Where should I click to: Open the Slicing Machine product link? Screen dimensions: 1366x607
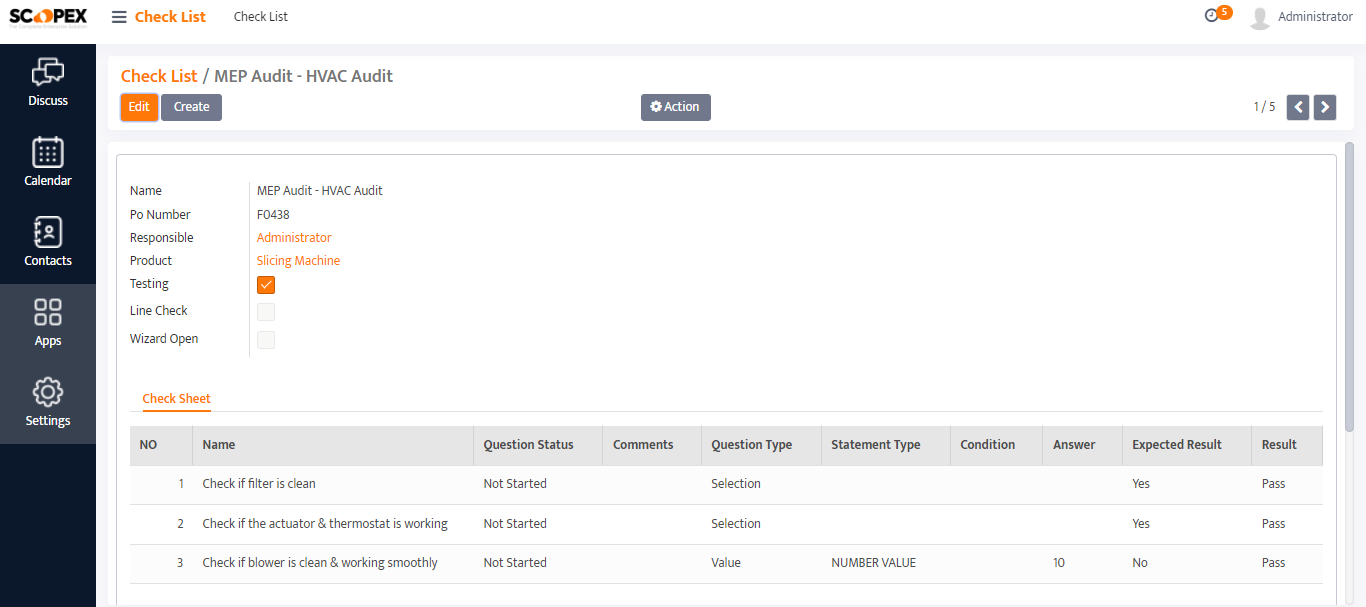click(x=298, y=261)
